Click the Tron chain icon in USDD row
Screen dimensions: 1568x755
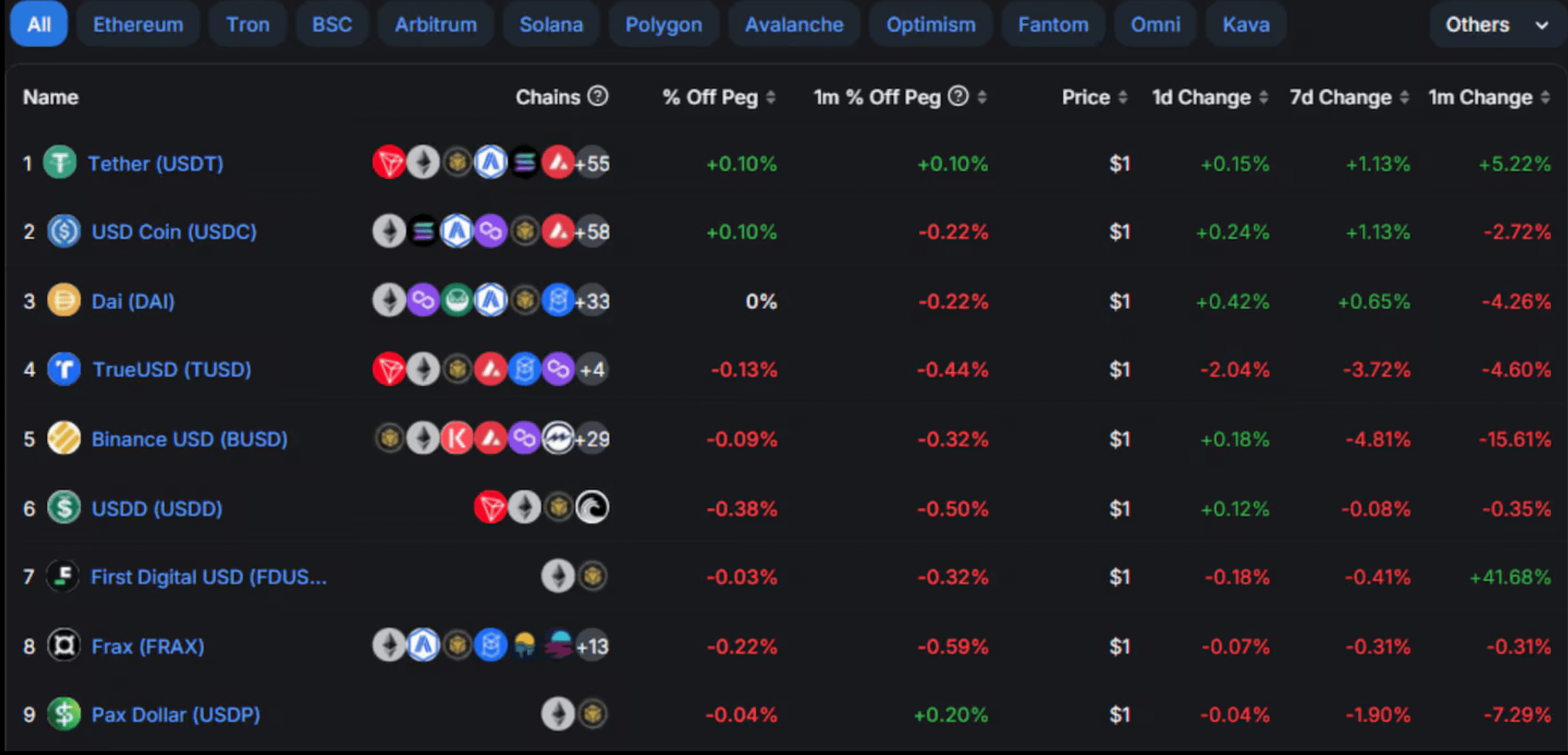pos(490,508)
